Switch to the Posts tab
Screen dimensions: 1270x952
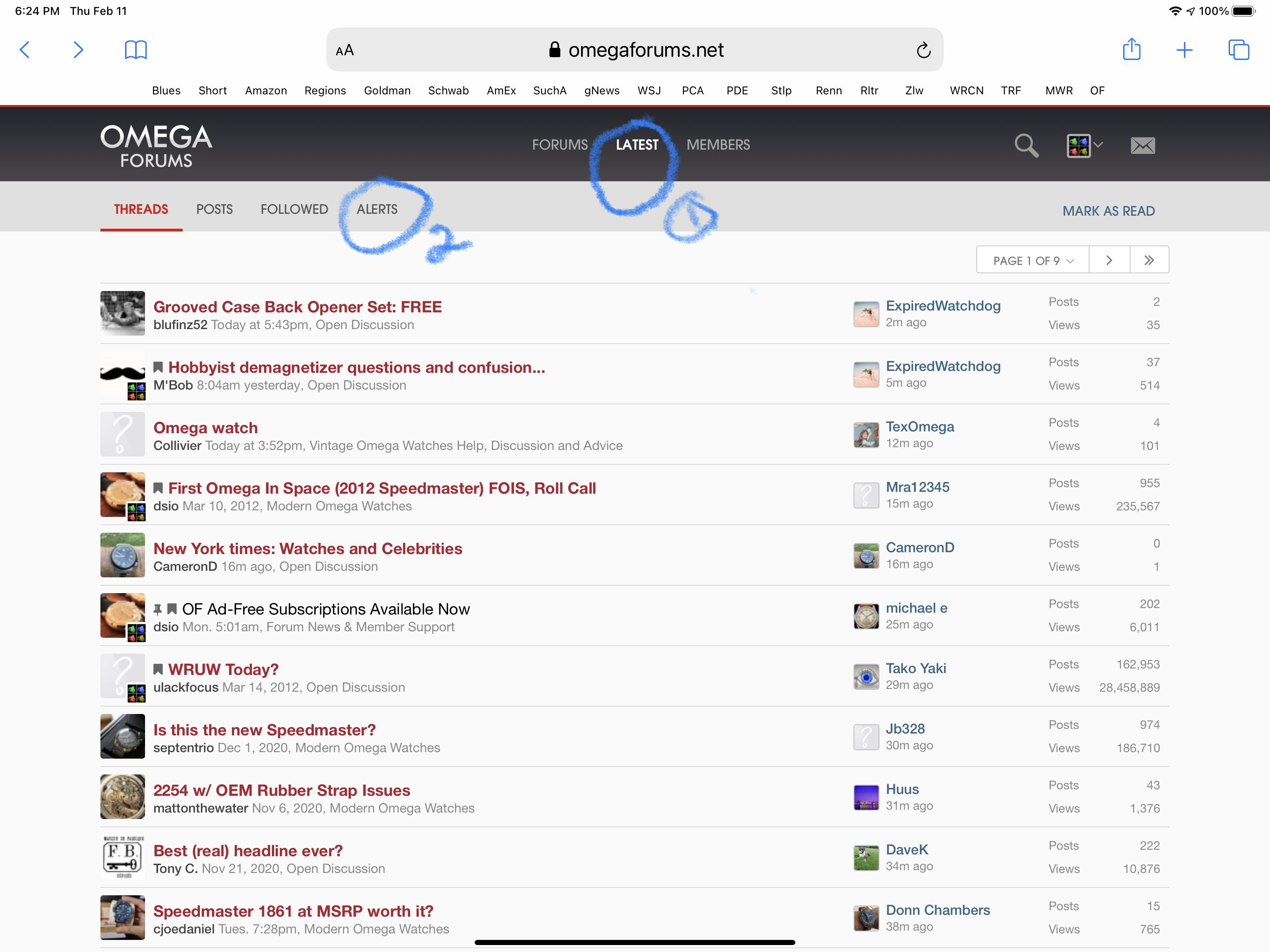click(214, 209)
